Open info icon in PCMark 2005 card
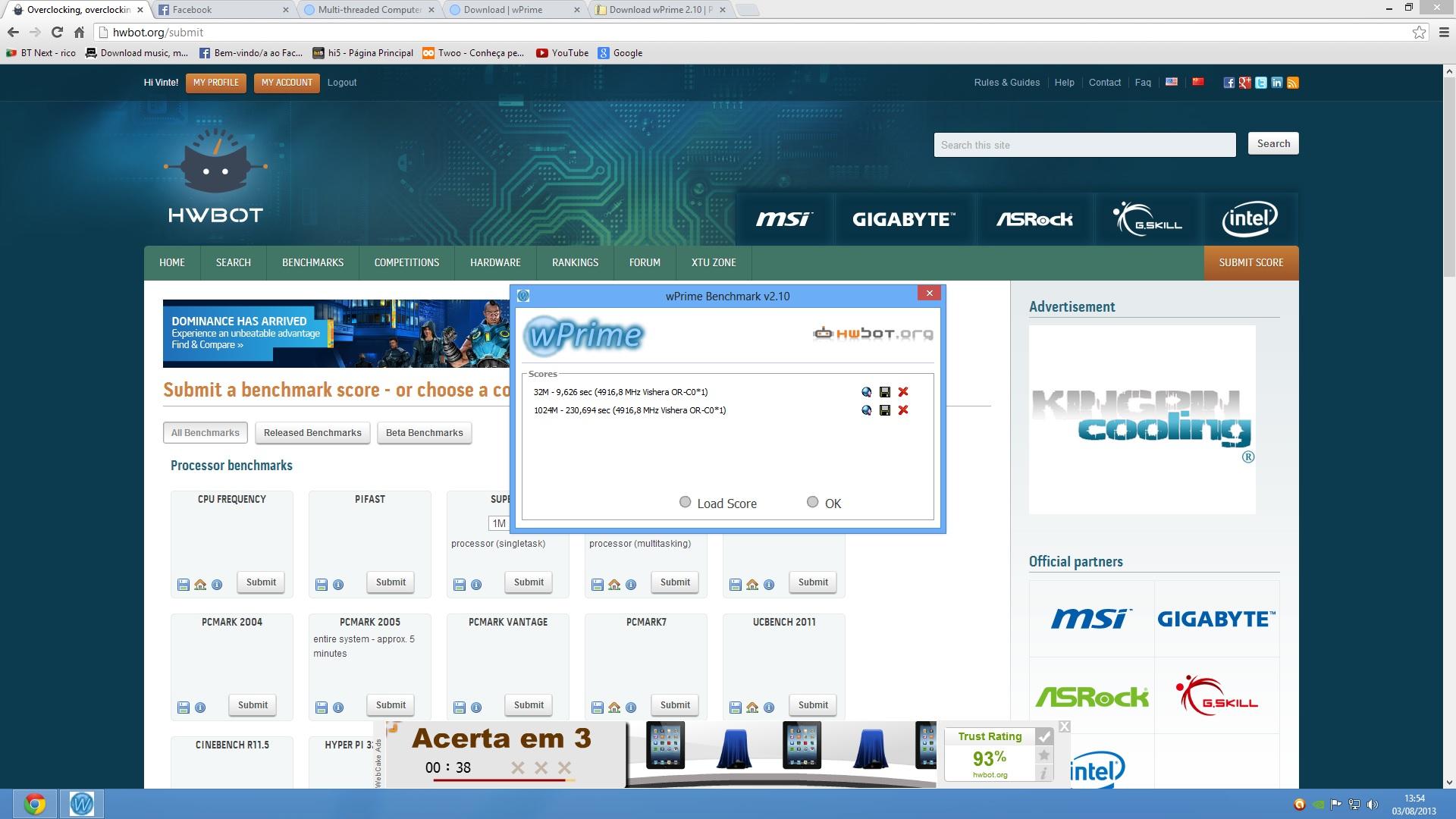The image size is (1456, 819). (x=338, y=708)
